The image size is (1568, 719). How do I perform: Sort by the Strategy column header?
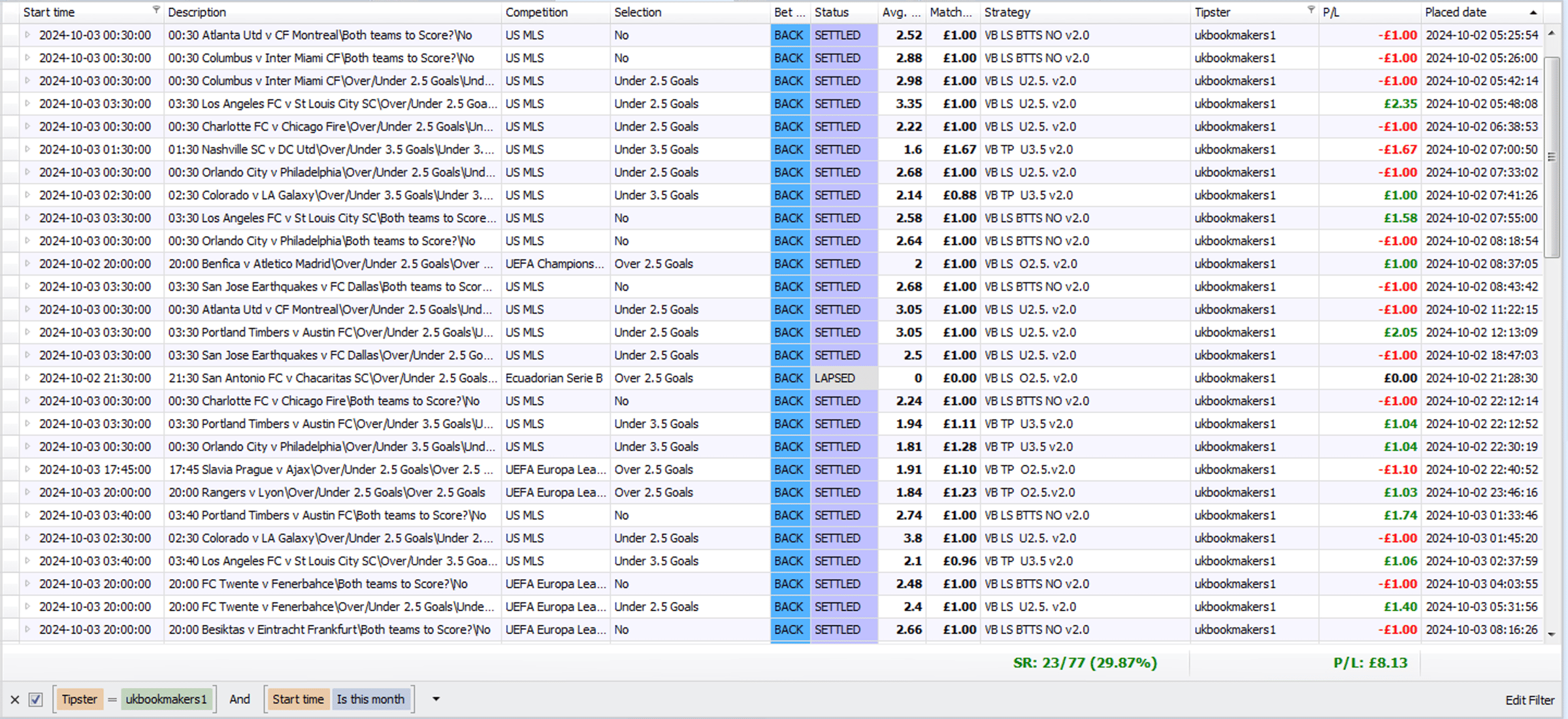tap(1085, 12)
